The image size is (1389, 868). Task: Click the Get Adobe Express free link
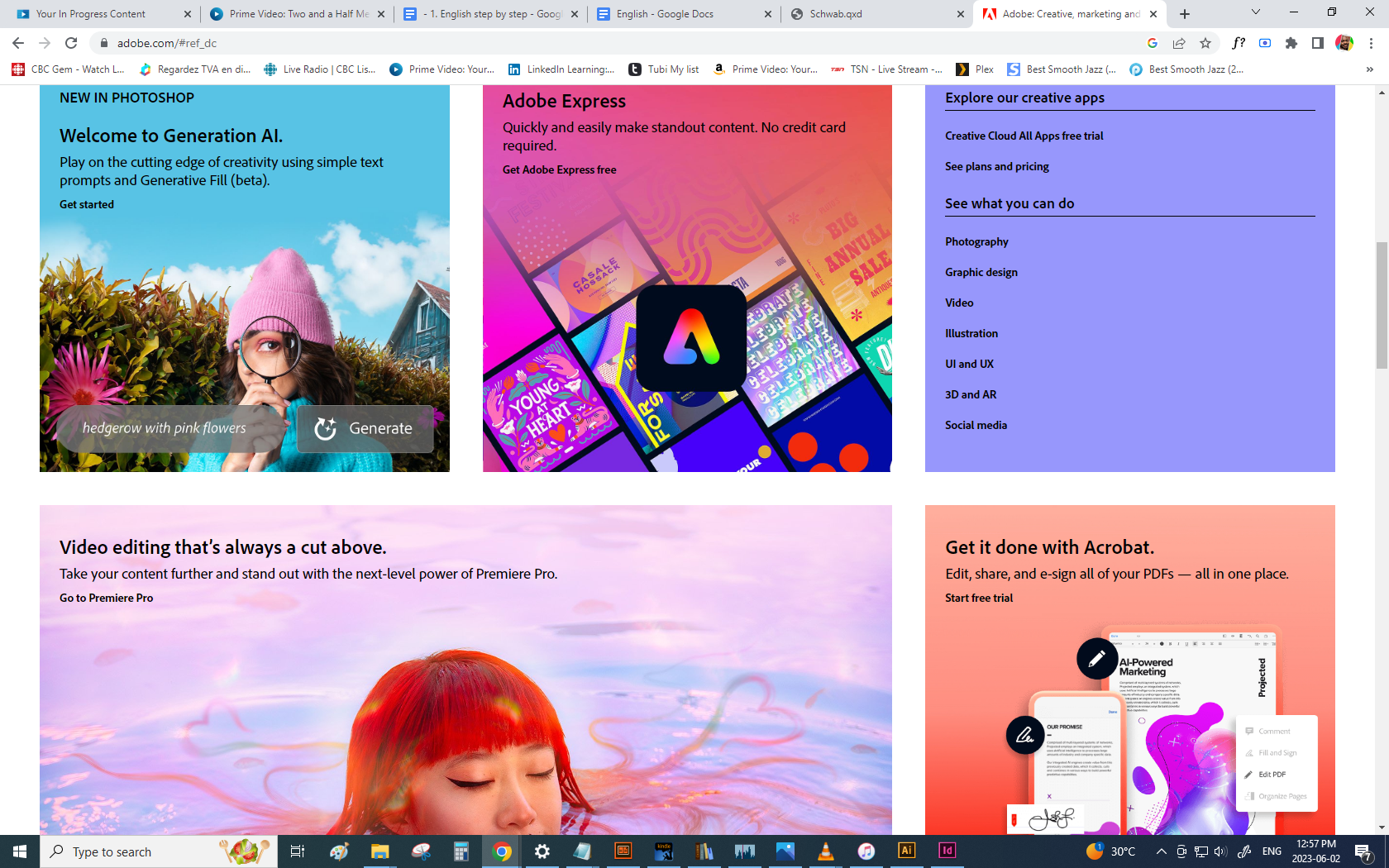tap(559, 169)
